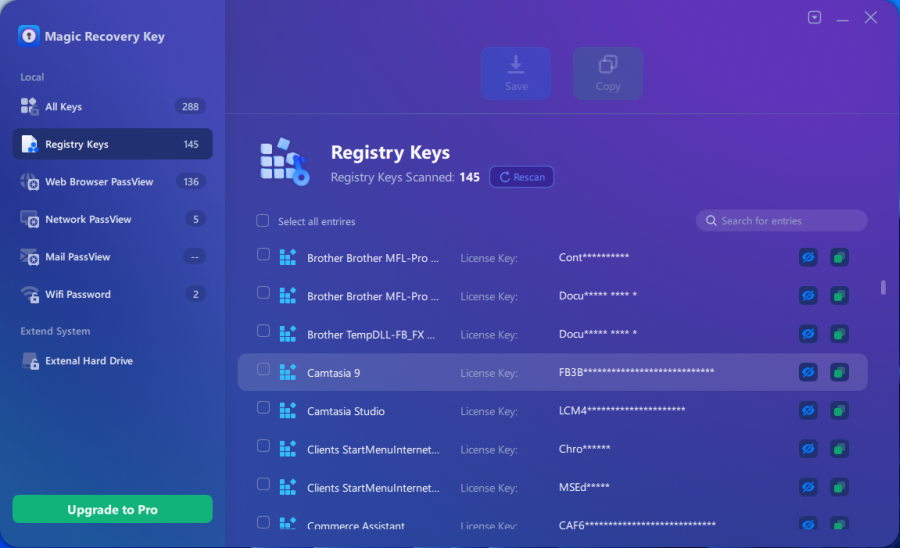Click app icon beside Camtasia Studio entry
This screenshot has width=900, height=548.
288,410
